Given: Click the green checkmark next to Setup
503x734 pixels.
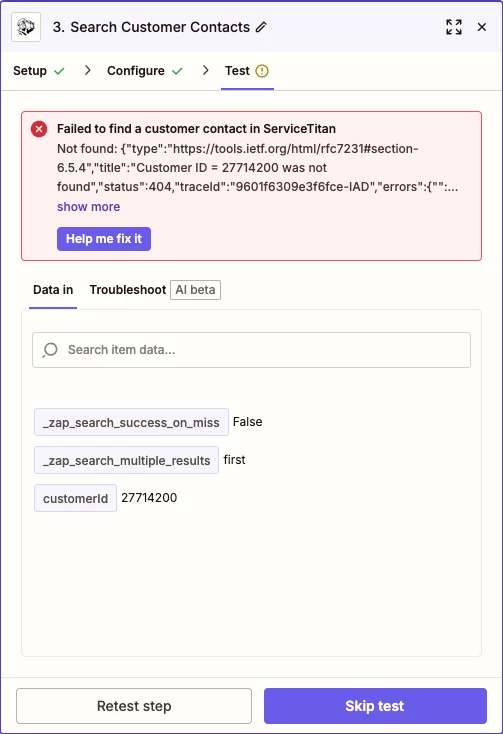Looking at the screenshot, I should [59, 71].
